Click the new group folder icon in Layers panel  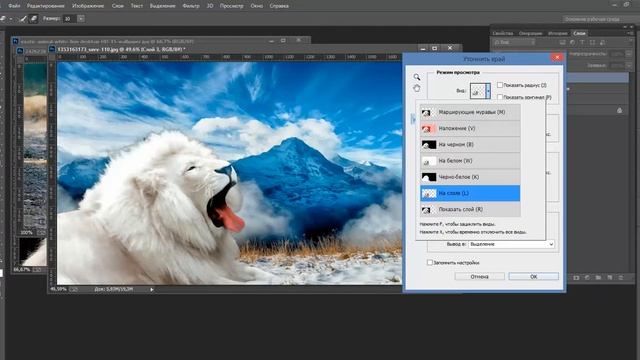pyautogui.click(x=598, y=278)
